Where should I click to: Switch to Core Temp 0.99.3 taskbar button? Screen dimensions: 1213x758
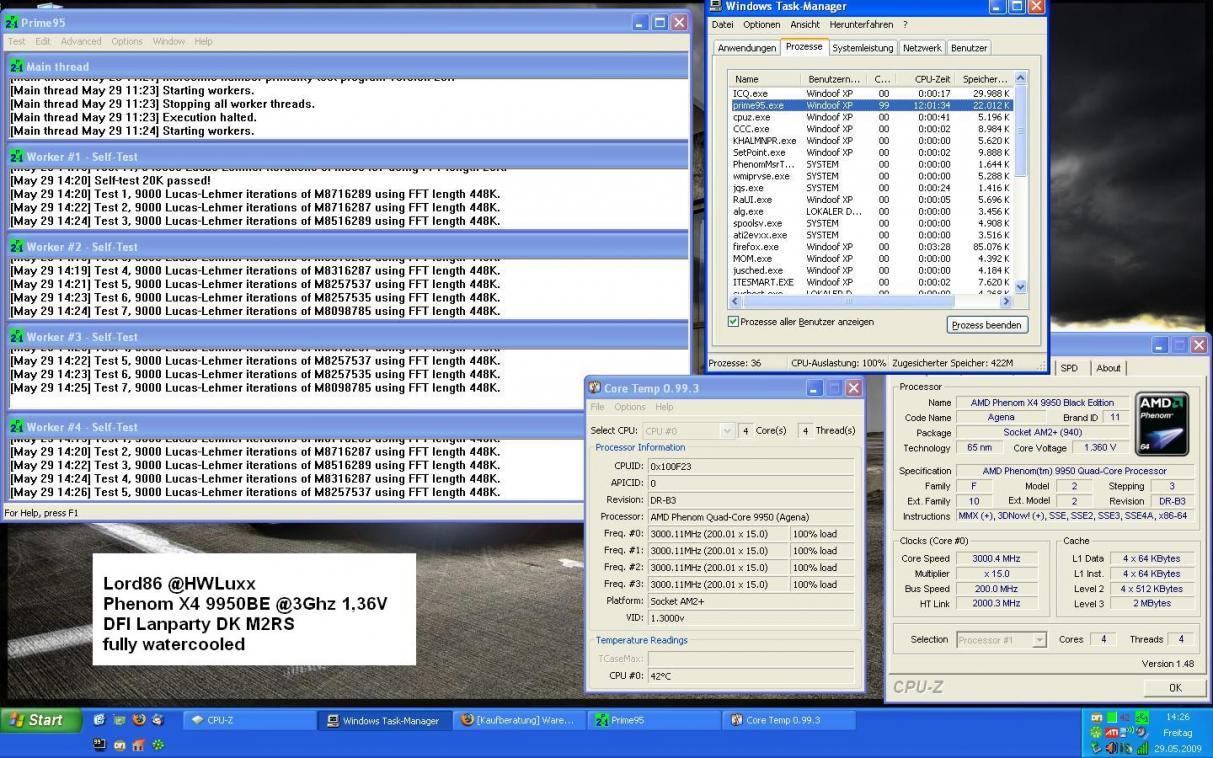point(790,720)
